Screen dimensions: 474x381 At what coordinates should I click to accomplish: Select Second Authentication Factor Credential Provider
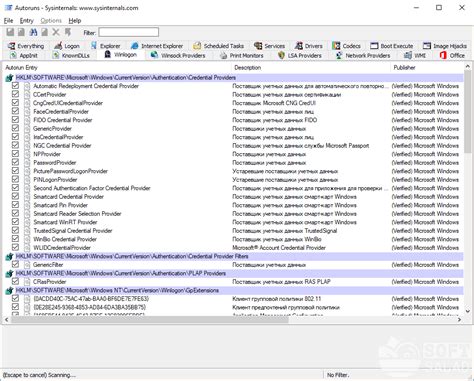[x=92, y=188]
